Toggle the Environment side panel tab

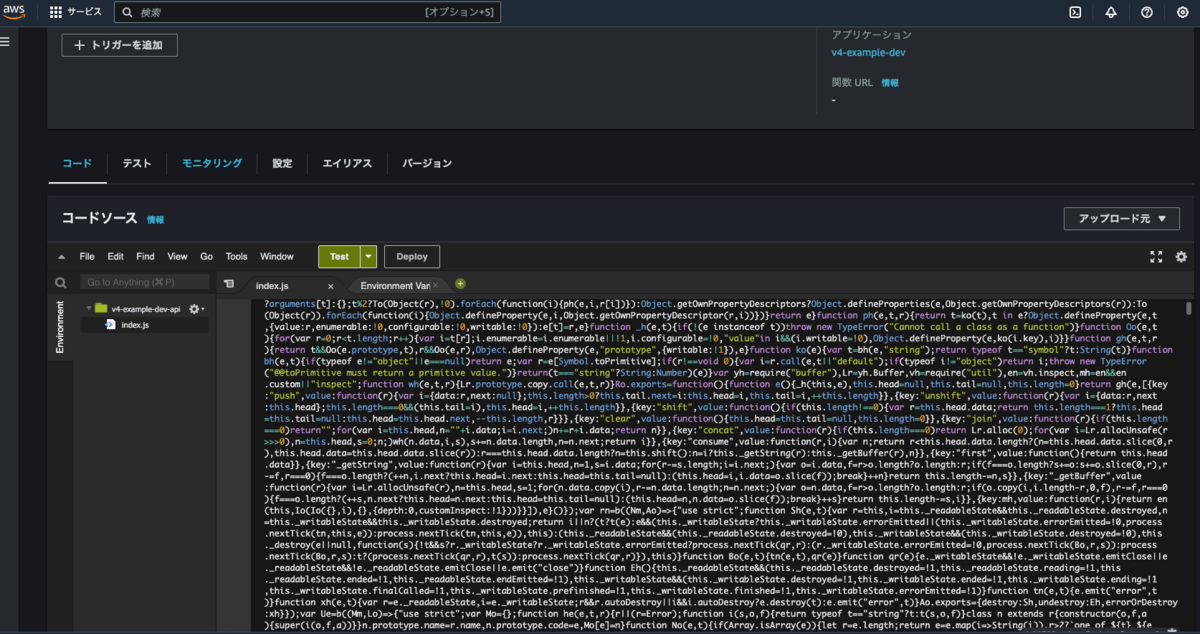59,326
